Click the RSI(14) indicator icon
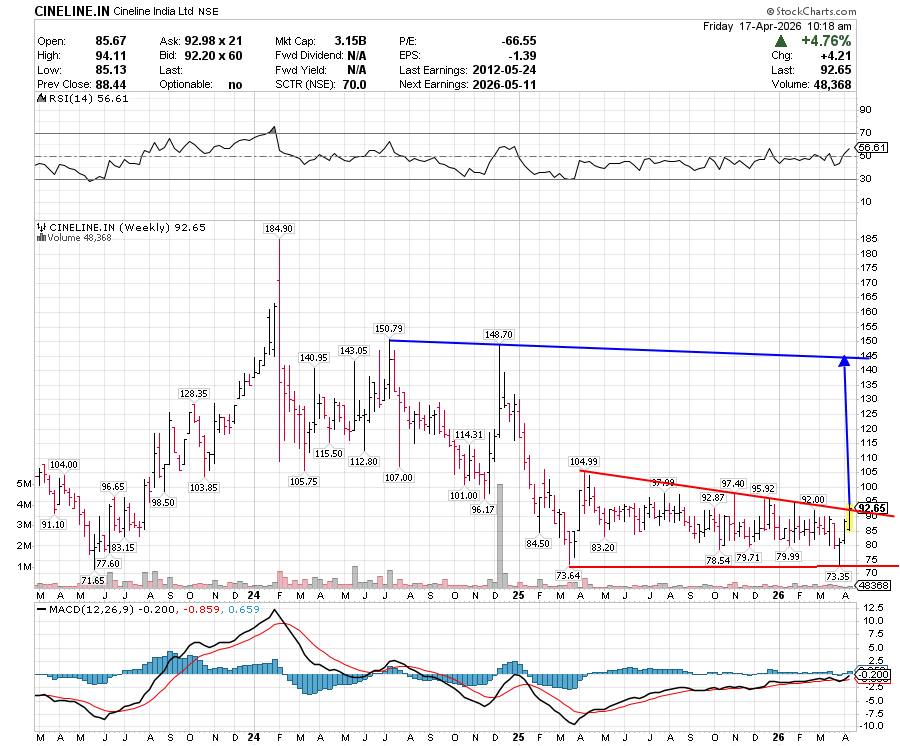Screen dimensions: 900x746 (41, 99)
